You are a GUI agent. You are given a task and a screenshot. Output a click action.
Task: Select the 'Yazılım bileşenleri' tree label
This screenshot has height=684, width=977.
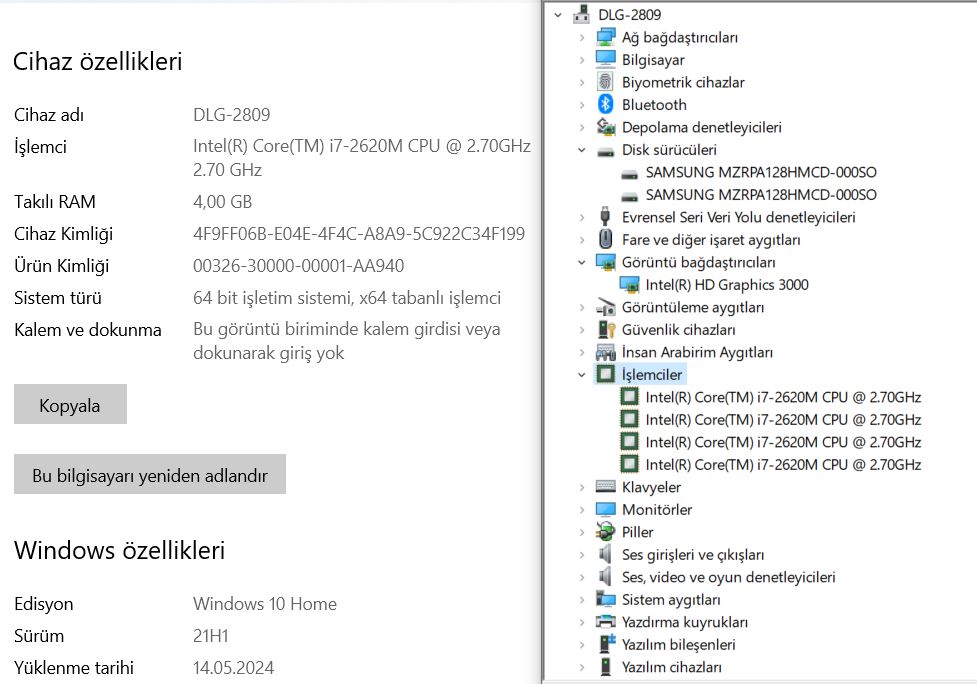679,644
